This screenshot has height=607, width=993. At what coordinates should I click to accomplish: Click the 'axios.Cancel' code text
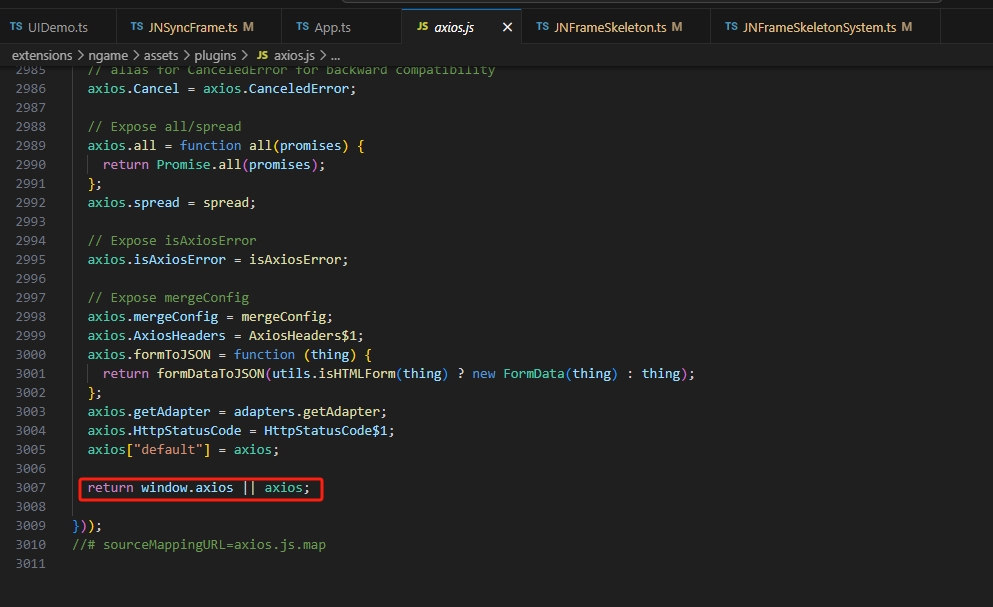(134, 89)
